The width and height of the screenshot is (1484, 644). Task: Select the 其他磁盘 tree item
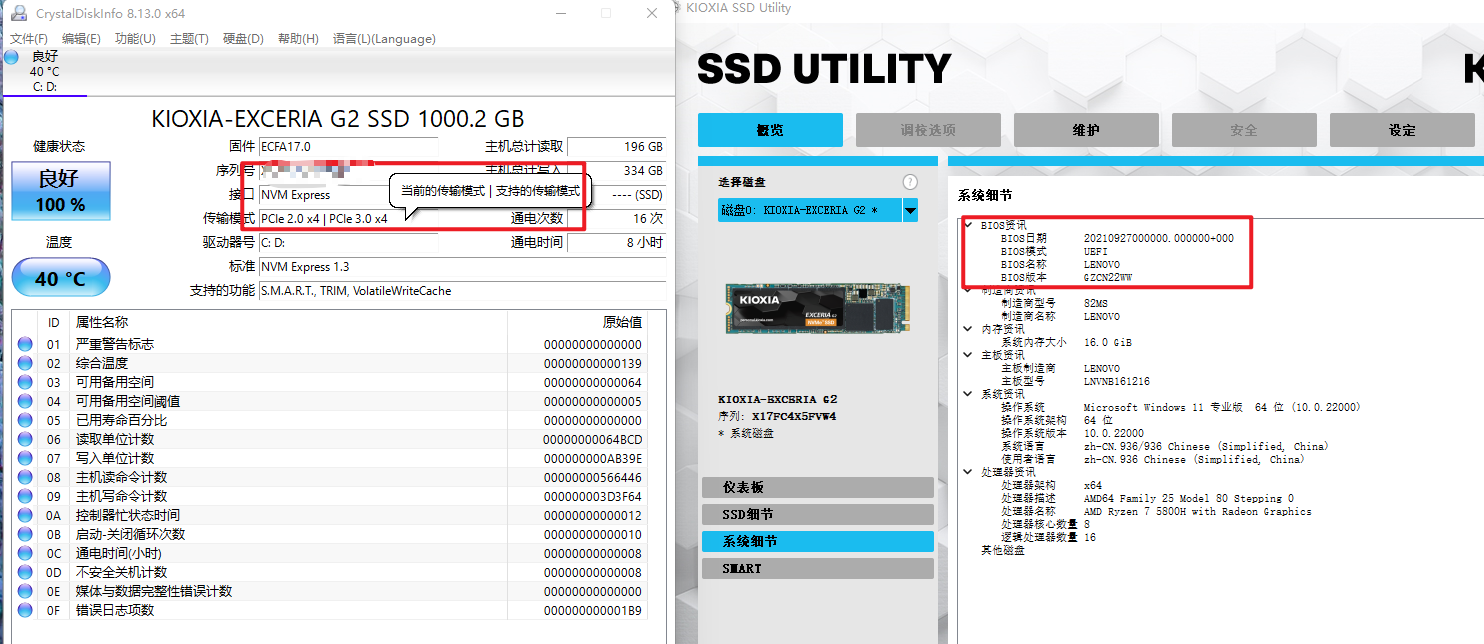(x=1002, y=550)
